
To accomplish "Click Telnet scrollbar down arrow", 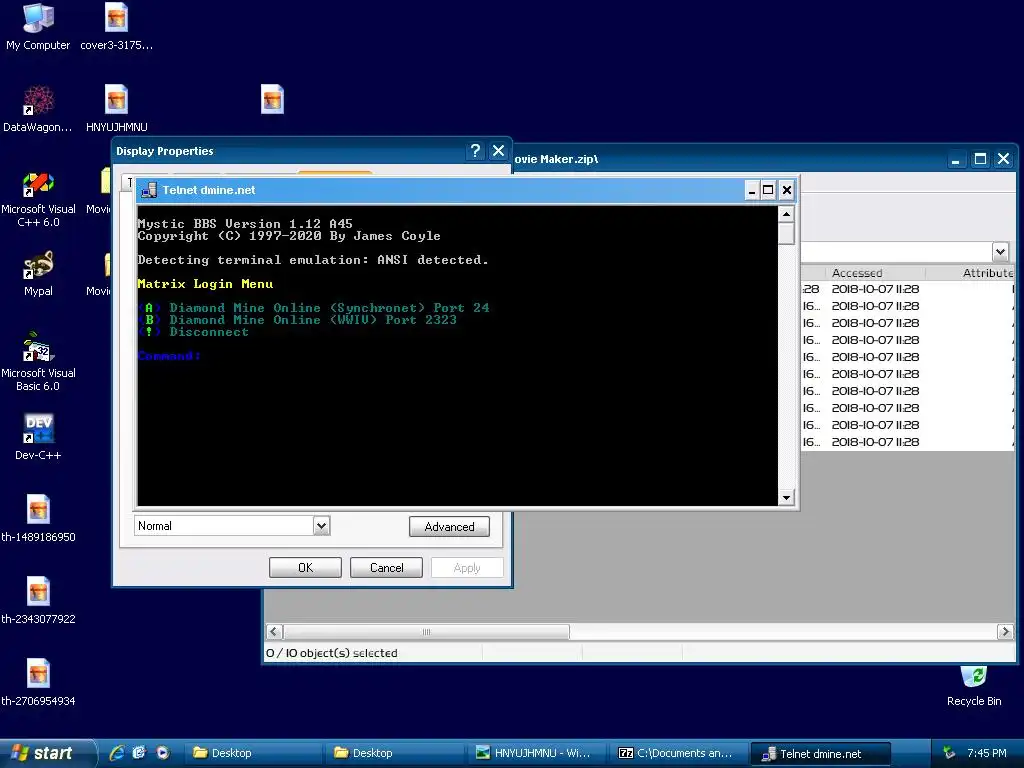I will point(786,498).
